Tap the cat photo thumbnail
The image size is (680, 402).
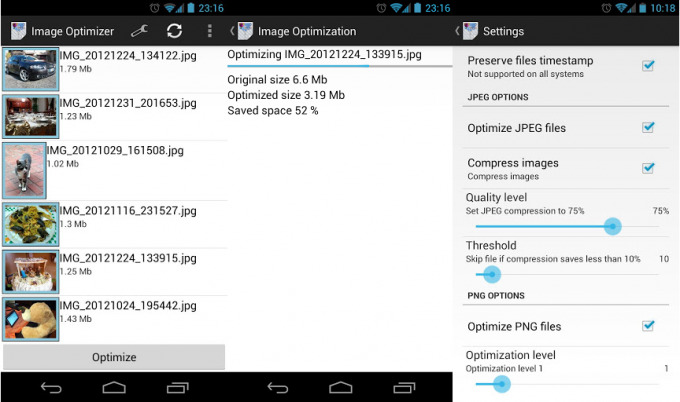coord(24,168)
